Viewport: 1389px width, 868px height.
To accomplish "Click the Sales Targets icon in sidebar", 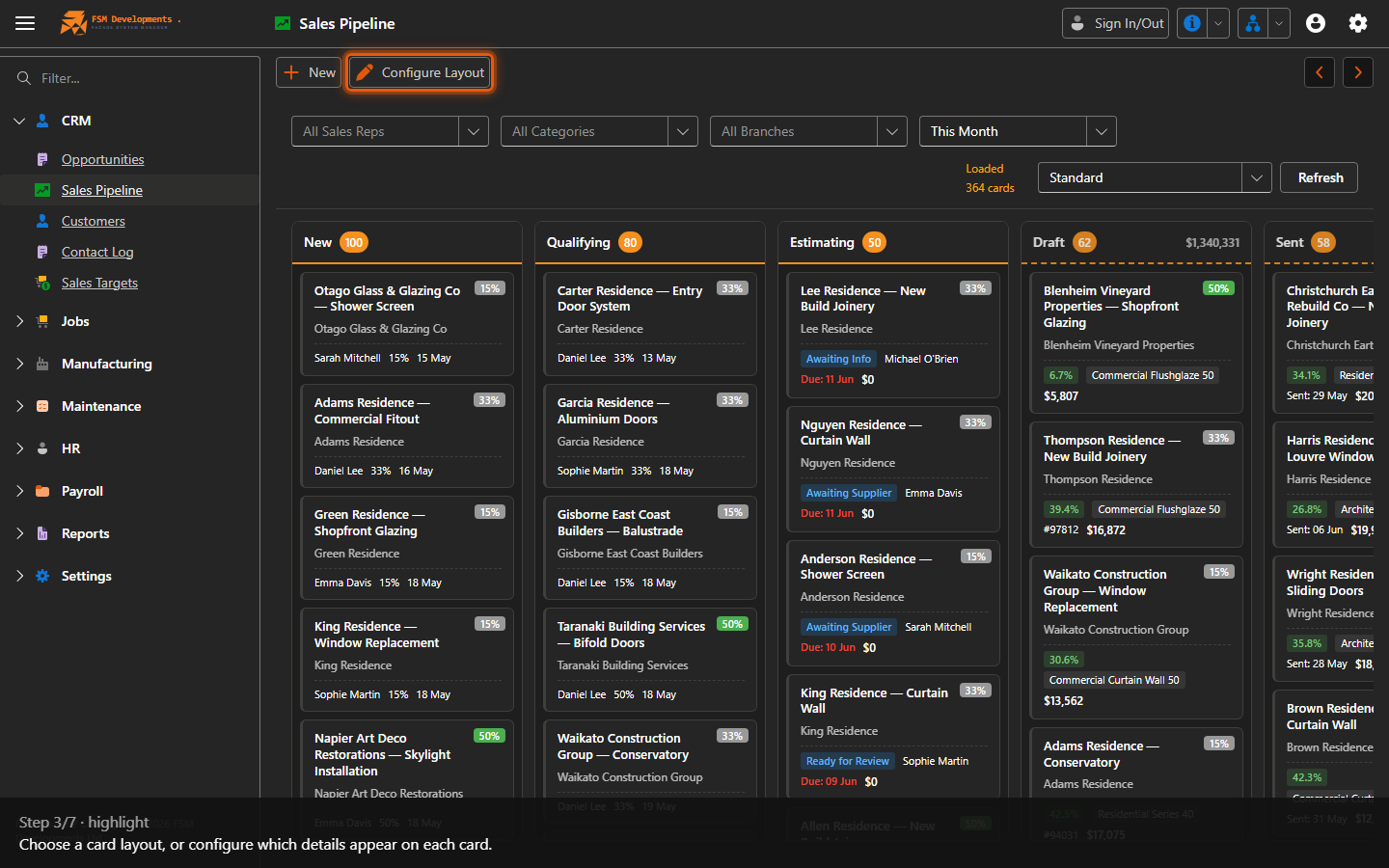I will point(42,283).
